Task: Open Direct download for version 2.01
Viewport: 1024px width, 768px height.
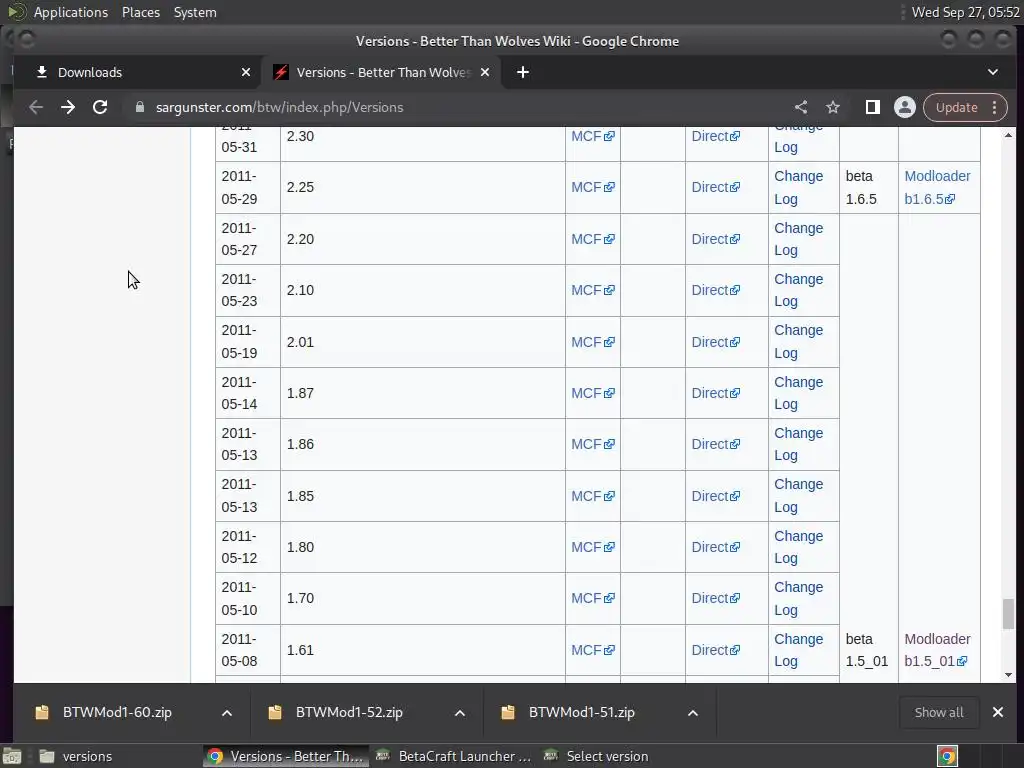Action: pos(715,342)
